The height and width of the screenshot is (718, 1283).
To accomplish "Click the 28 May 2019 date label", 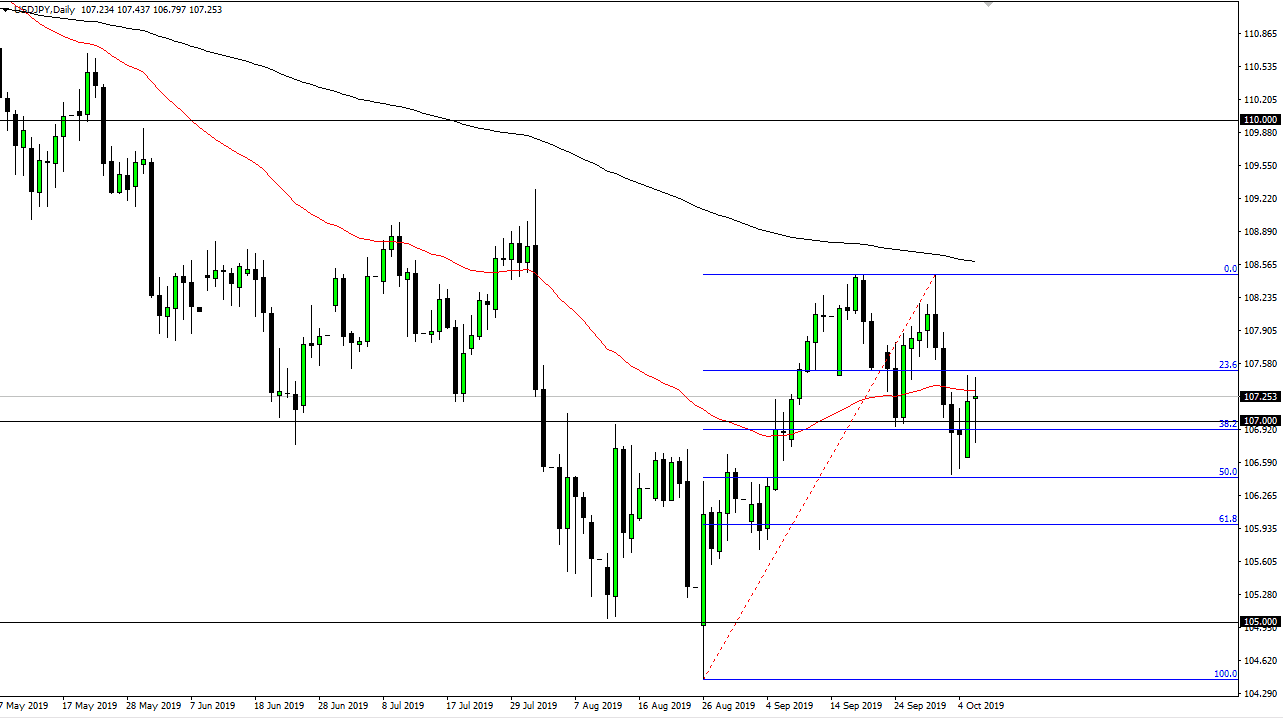I will coord(152,706).
